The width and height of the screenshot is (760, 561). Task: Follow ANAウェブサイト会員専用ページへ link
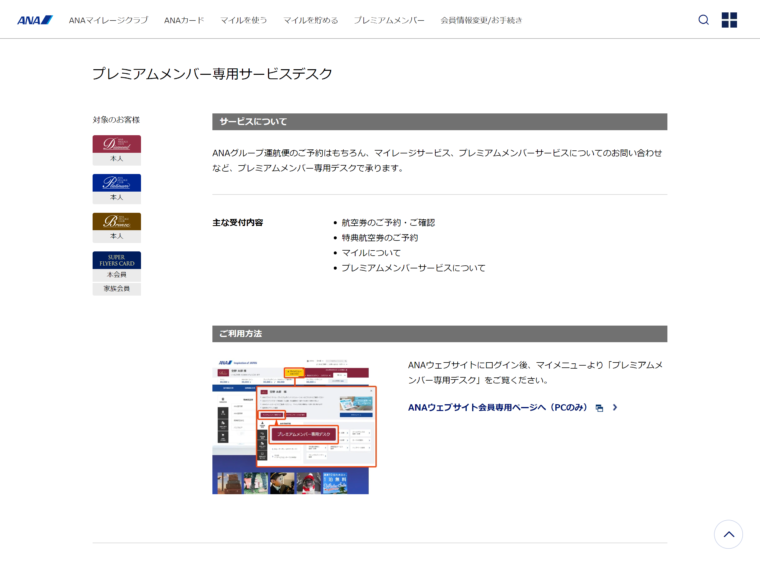[x=497, y=407]
